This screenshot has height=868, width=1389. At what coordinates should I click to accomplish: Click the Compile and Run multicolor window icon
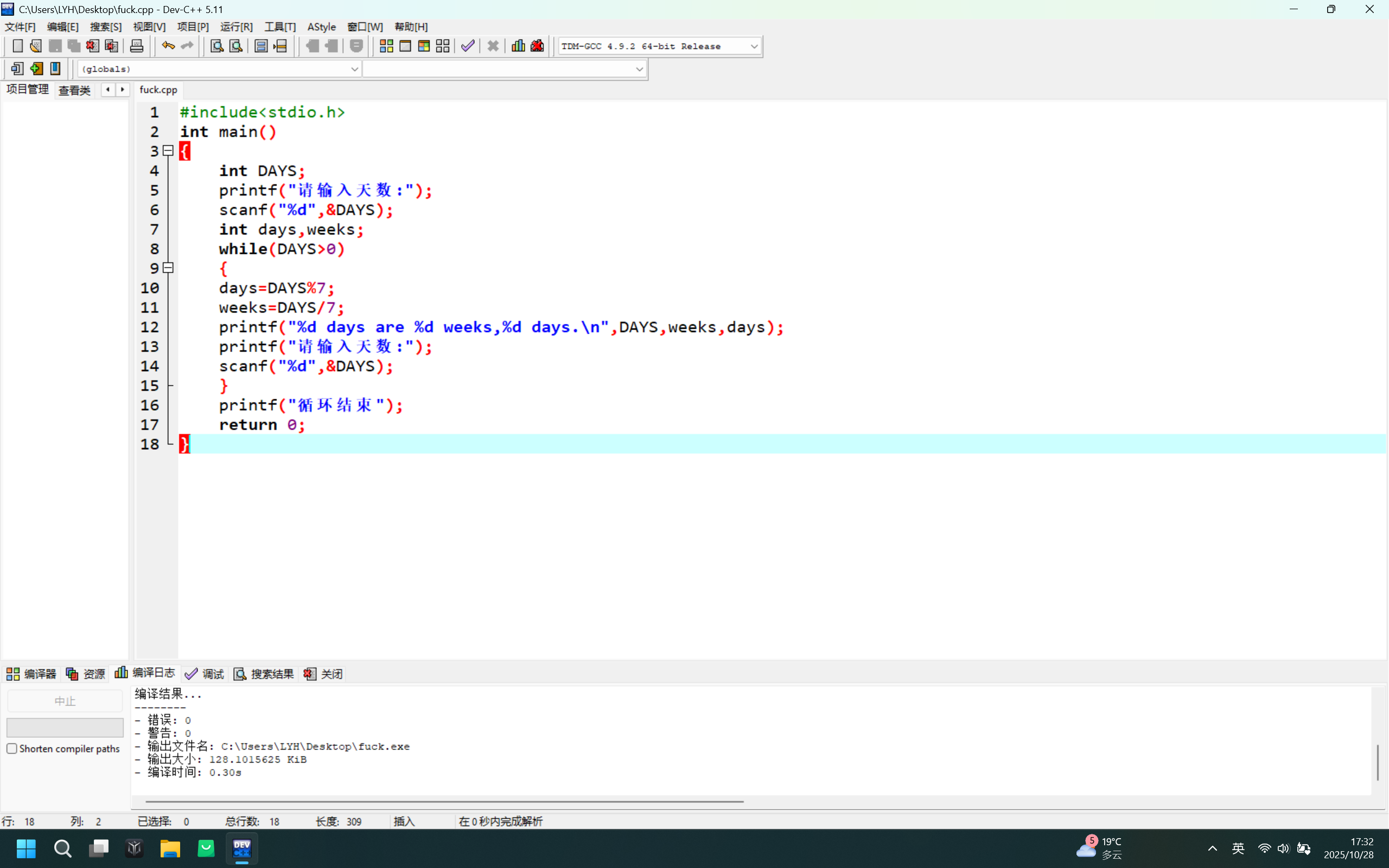click(x=424, y=46)
